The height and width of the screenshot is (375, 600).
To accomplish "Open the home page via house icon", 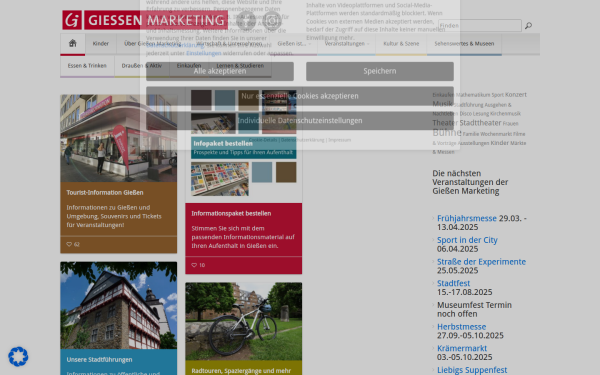I will coord(72,43).
